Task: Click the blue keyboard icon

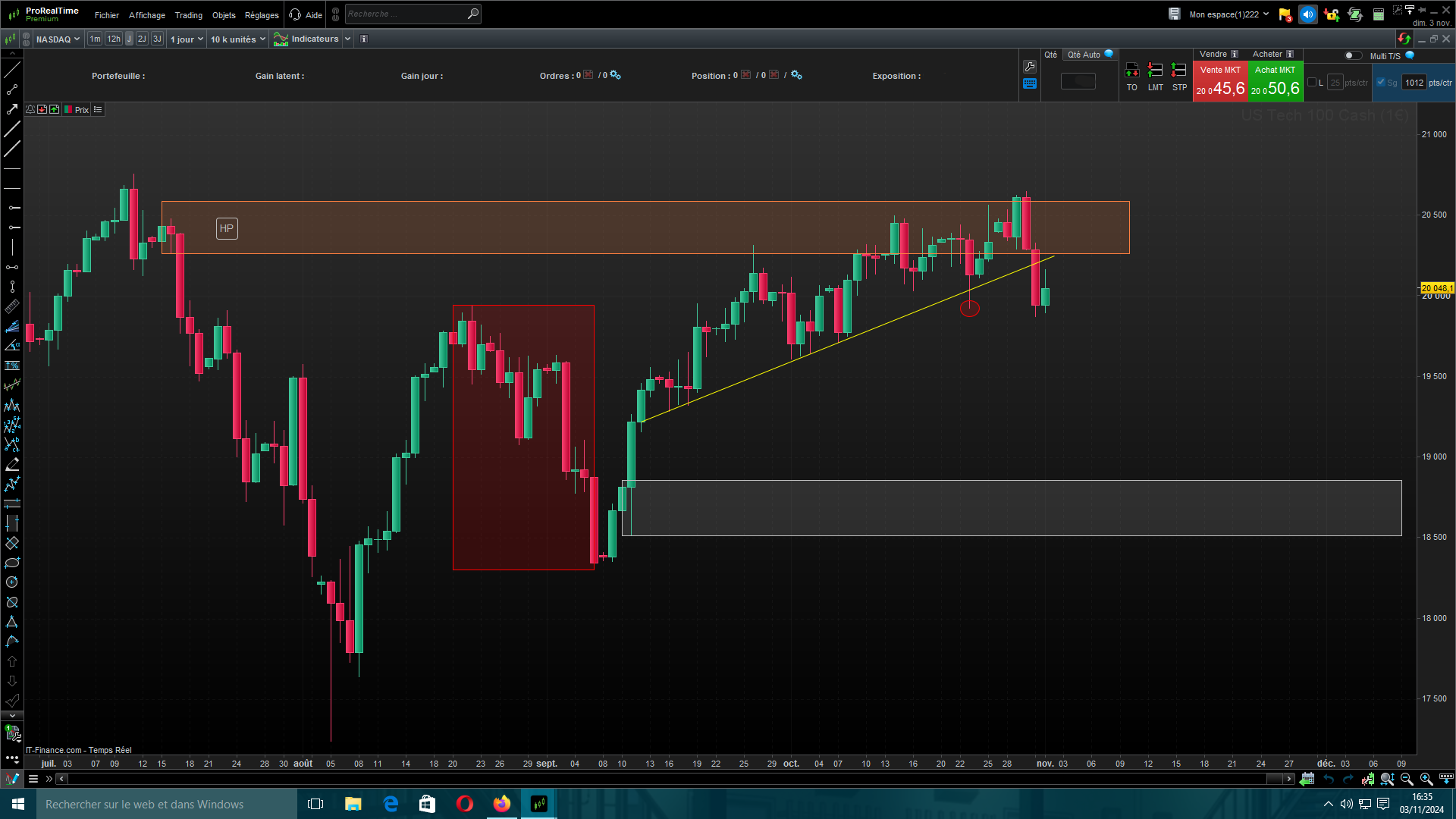Action: (1030, 84)
